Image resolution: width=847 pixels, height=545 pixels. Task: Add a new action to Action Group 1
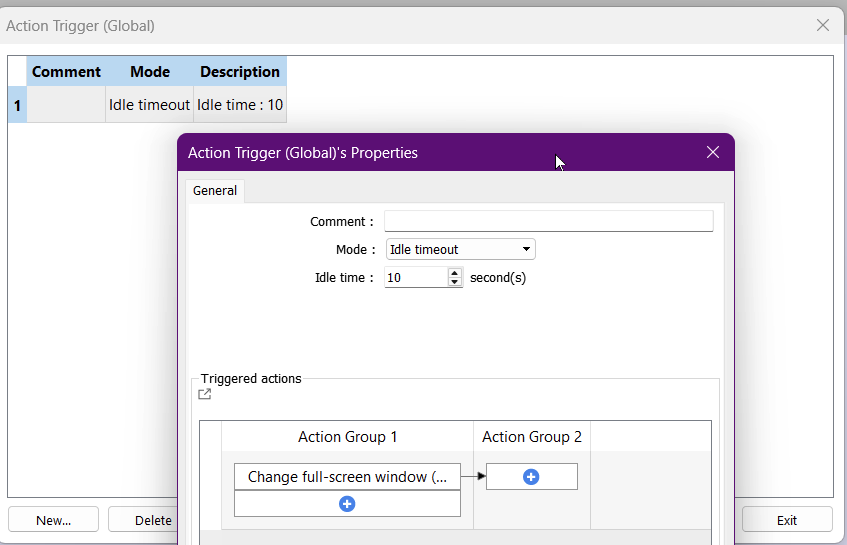pyautogui.click(x=347, y=504)
